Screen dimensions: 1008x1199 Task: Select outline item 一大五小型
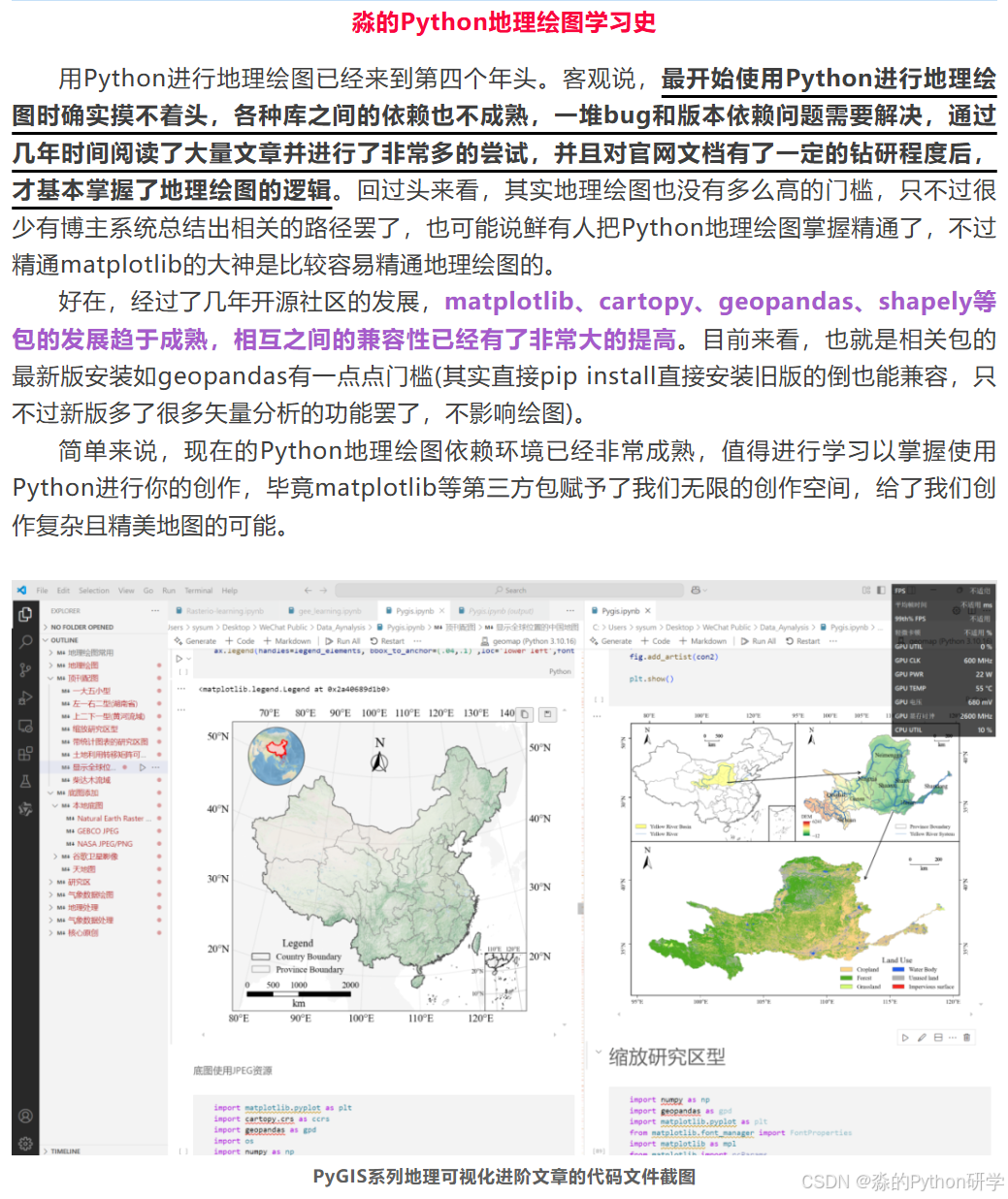[x=92, y=691]
